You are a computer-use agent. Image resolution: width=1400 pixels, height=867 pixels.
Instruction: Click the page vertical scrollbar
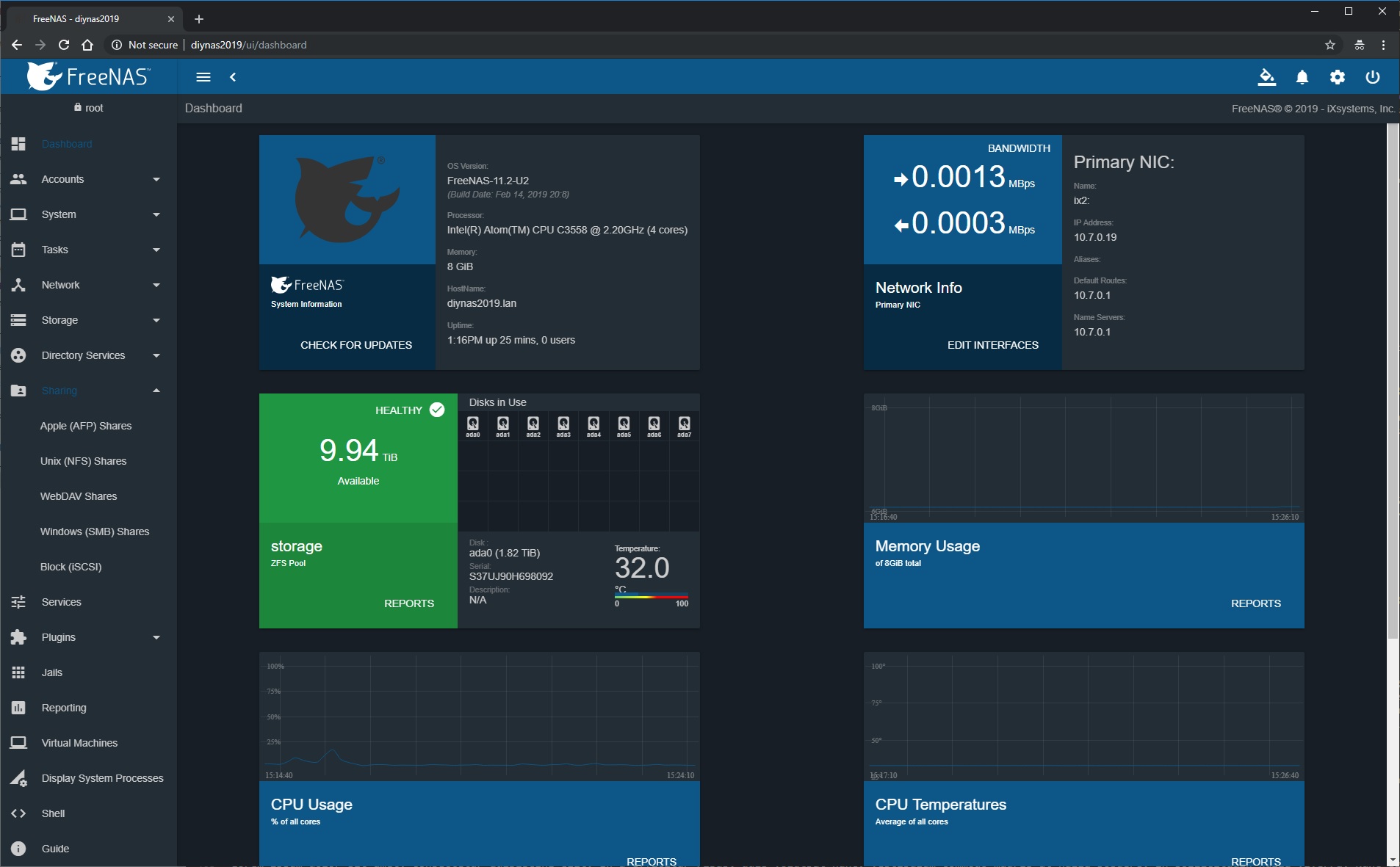click(1393, 382)
